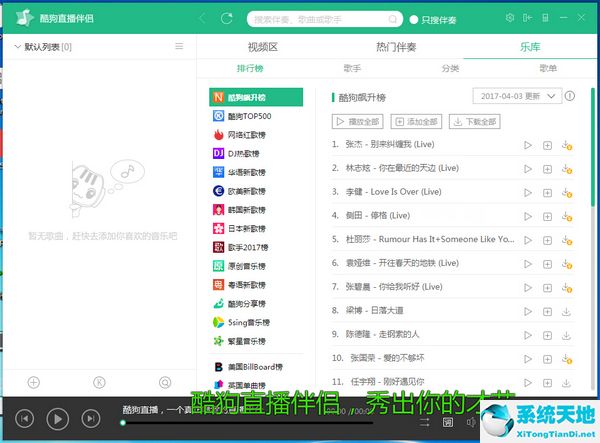Play song 1 张杰

(528, 145)
